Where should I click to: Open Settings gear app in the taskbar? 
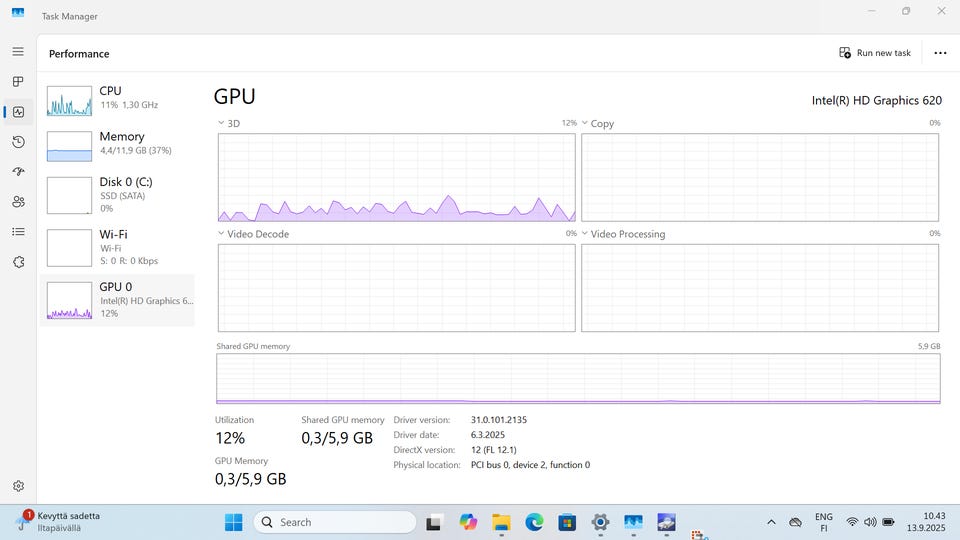600,522
